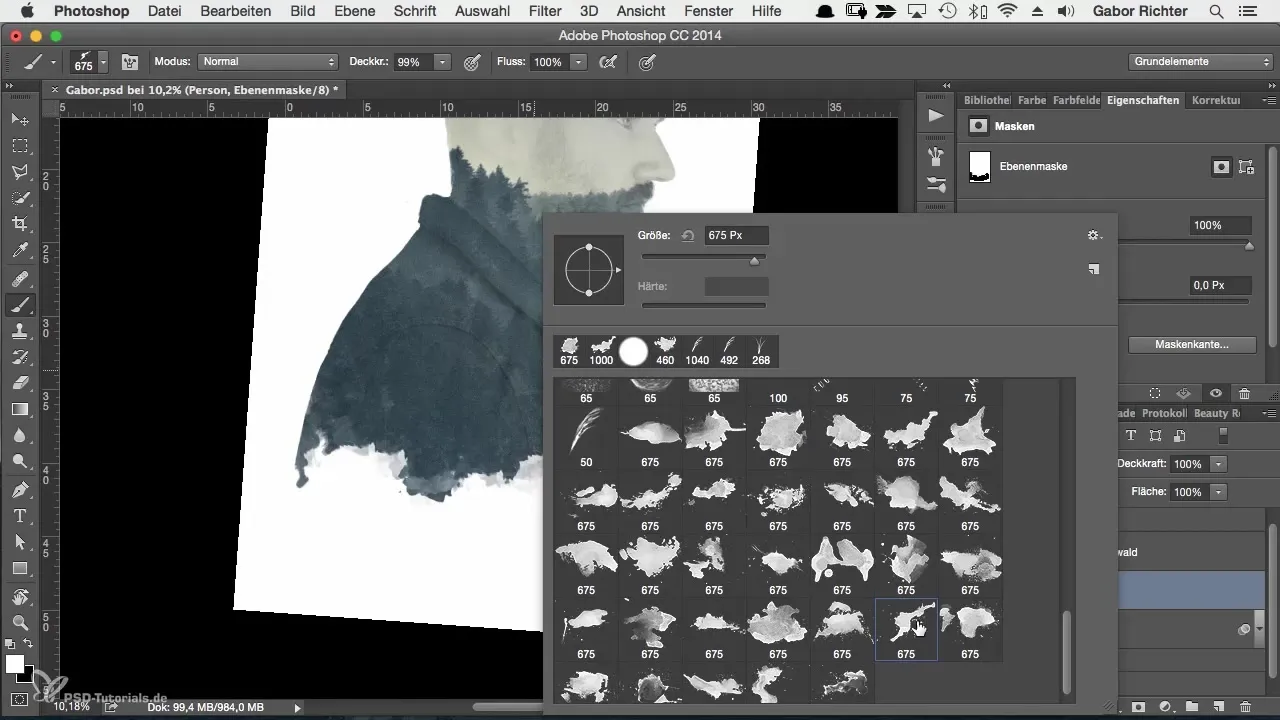The height and width of the screenshot is (720, 1280).
Task: Swap foreground and background colors
Action: (28, 644)
